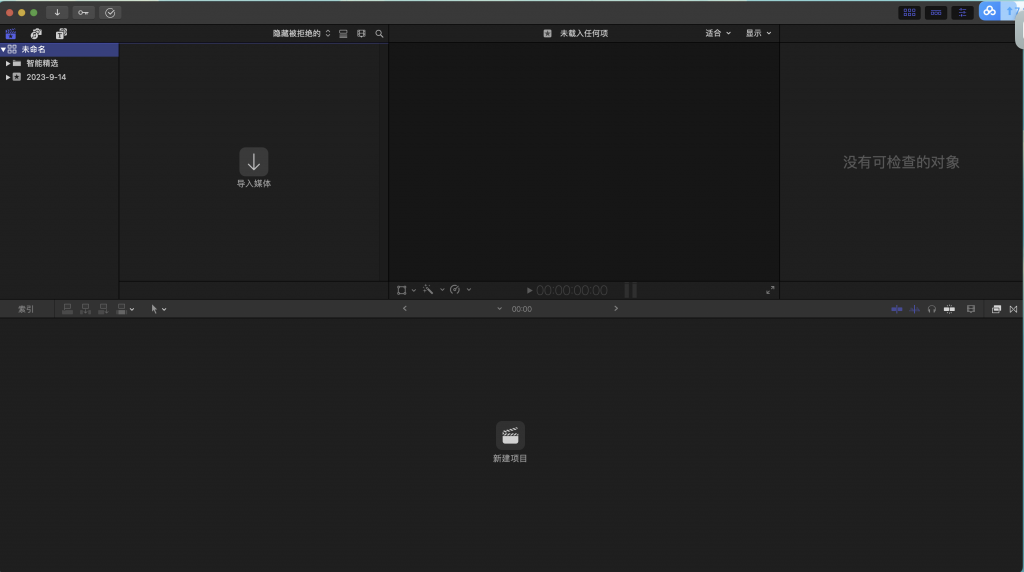Open the 索引 timeline index

pyautogui.click(x=26, y=309)
